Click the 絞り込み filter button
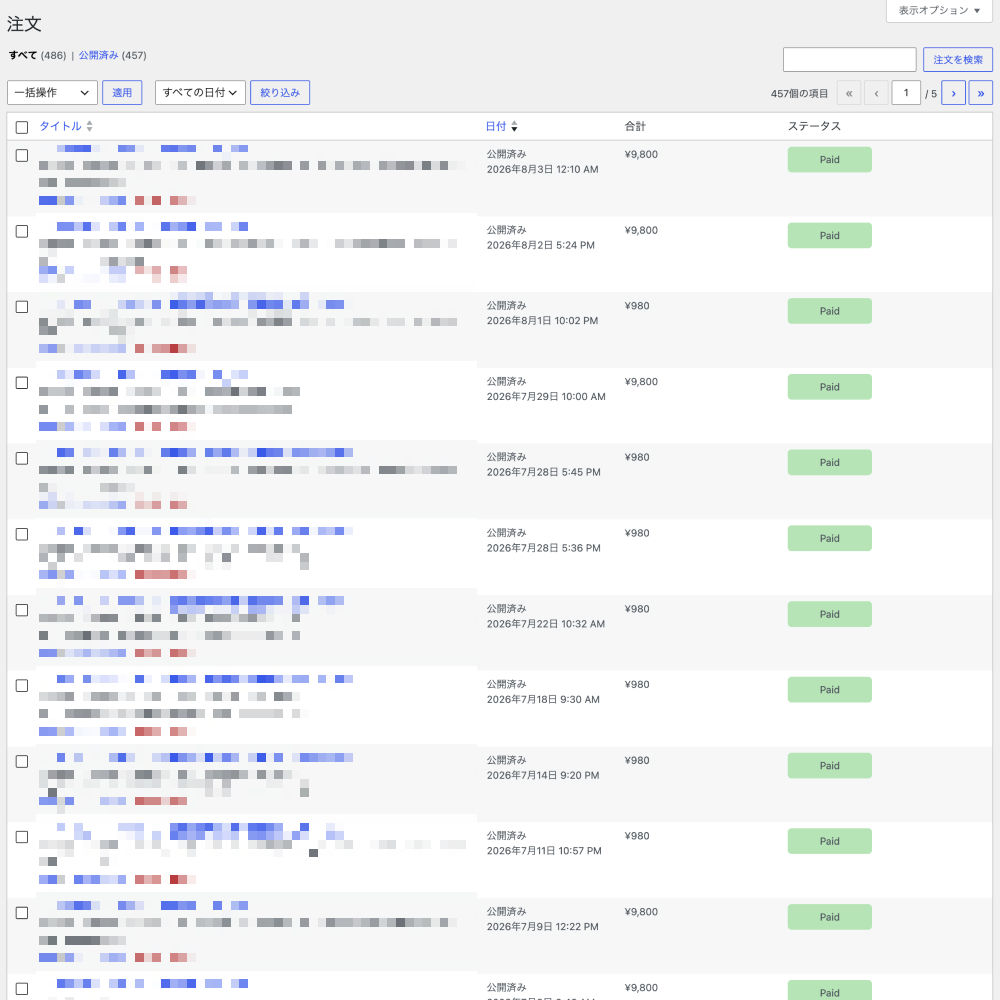Image resolution: width=1000 pixels, height=1000 pixels. [x=280, y=92]
